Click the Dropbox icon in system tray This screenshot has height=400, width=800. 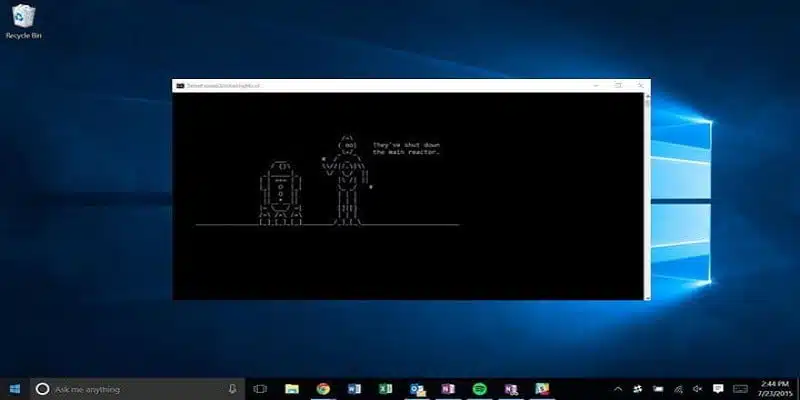636,388
